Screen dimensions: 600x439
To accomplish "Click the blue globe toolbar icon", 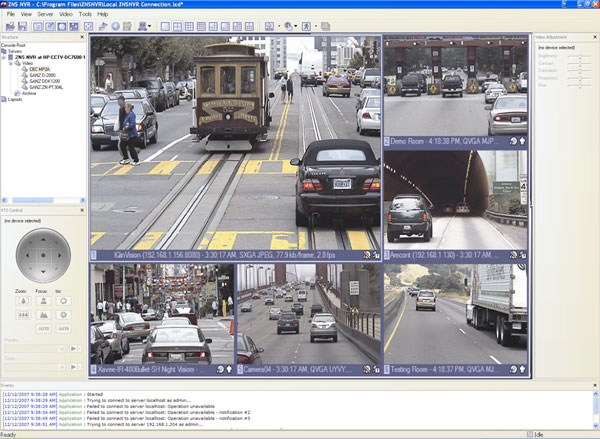I will 116,26.
